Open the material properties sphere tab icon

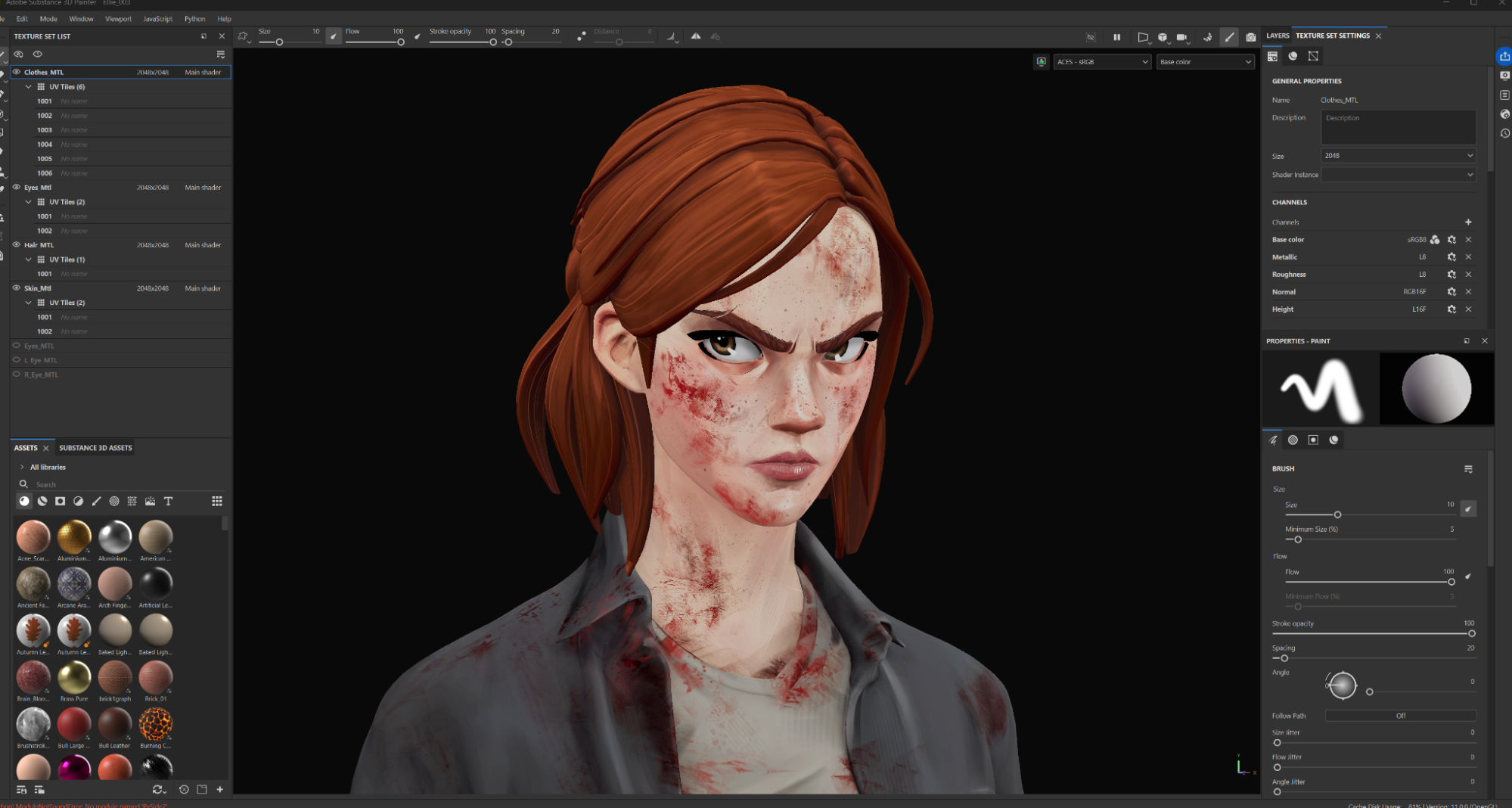1333,440
